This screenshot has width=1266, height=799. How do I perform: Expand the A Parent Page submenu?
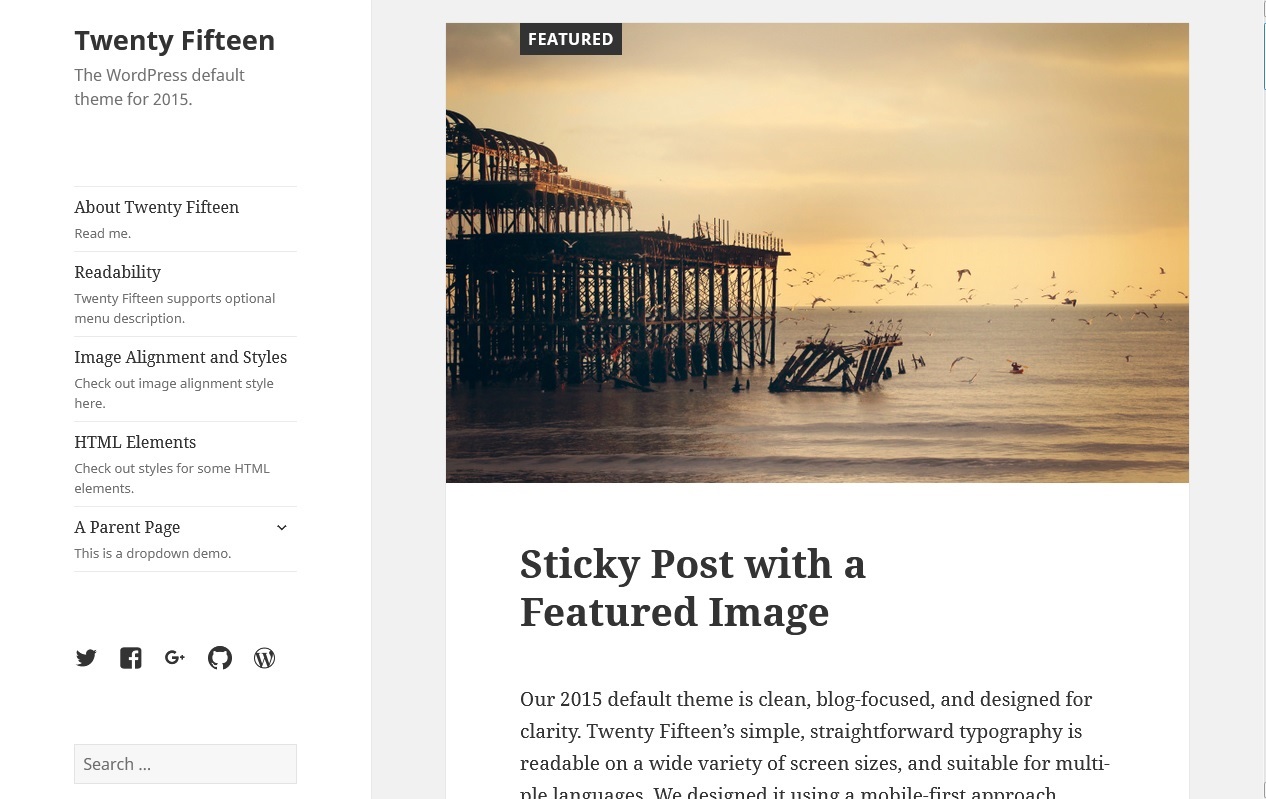tap(282, 527)
